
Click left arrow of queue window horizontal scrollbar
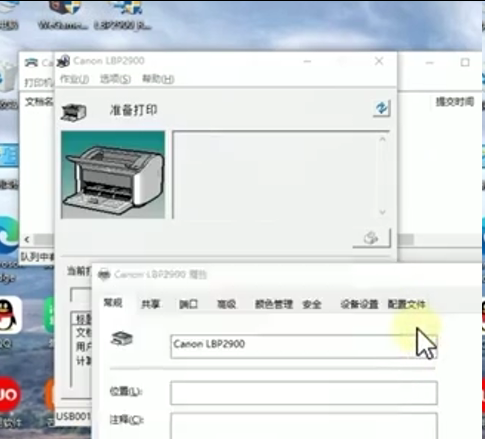click(x=27, y=239)
